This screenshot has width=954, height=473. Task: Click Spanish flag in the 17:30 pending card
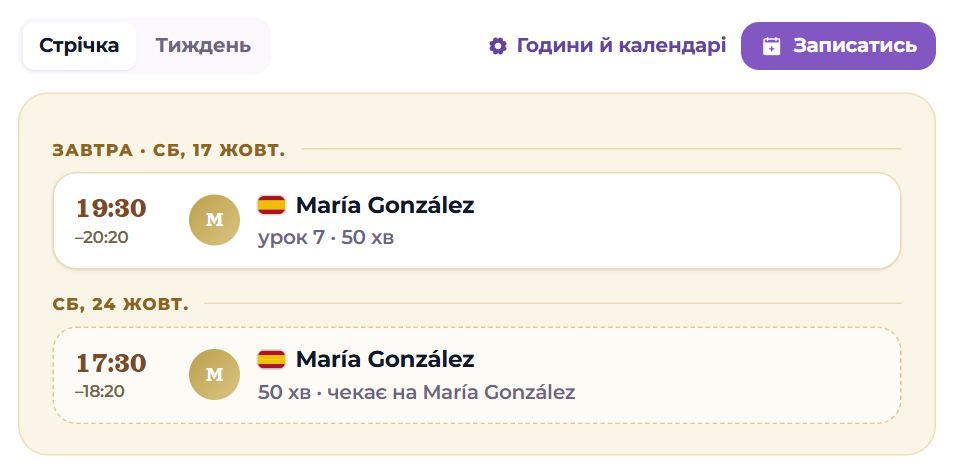271,359
